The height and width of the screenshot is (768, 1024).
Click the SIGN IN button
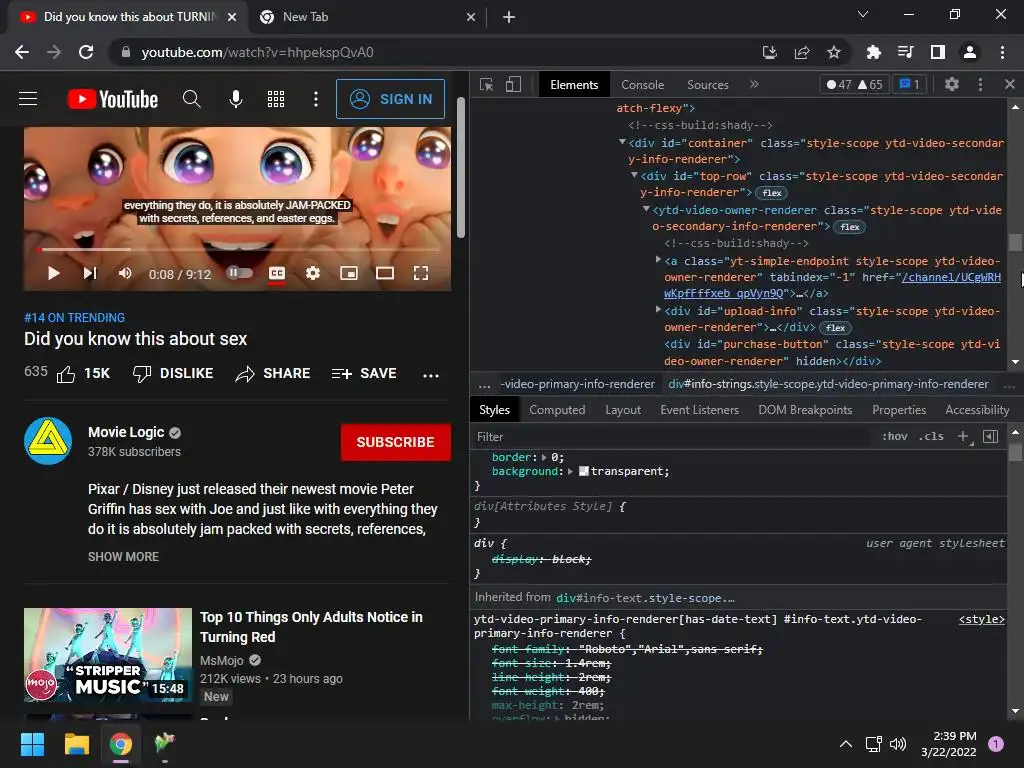(x=391, y=99)
